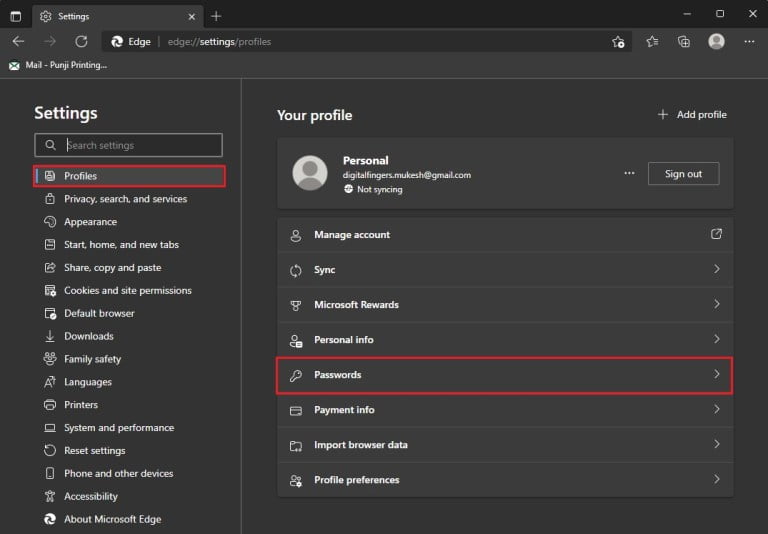Screen dimensions: 768x534
Task: Open Mail - Punji Printing bookmark
Action: click(58, 65)
